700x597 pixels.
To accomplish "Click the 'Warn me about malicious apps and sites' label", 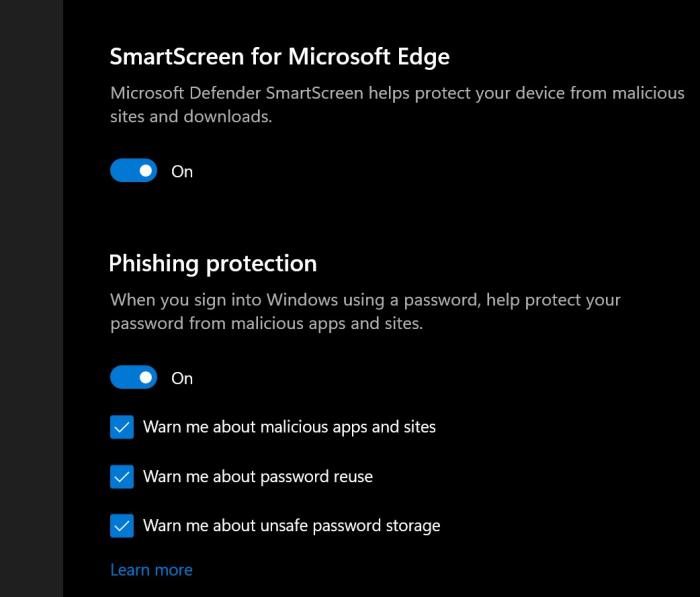I will coord(289,427).
